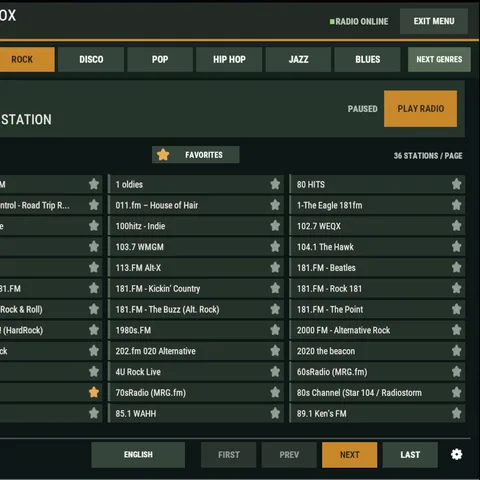
Task: Select station 70sRadio (MRG.fm)
Action: (x=196, y=392)
